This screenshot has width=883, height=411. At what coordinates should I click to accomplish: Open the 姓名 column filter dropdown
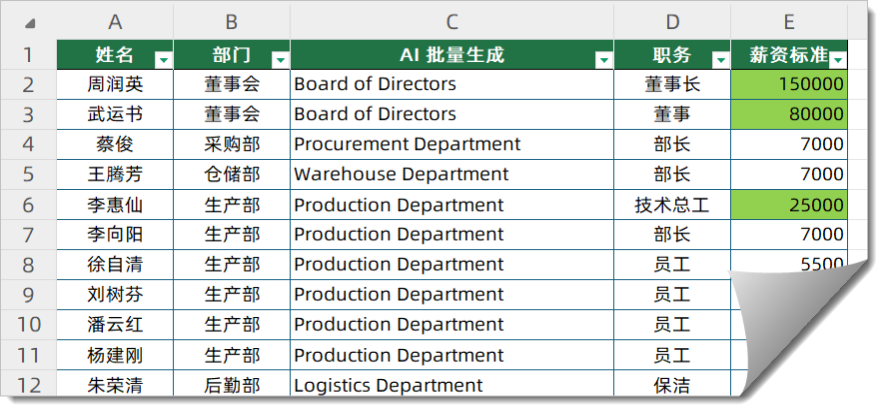pyautogui.click(x=162, y=60)
